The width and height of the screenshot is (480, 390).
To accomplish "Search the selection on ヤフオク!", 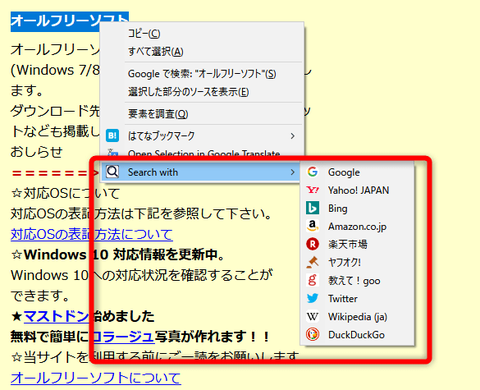I will [x=357, y=262].
